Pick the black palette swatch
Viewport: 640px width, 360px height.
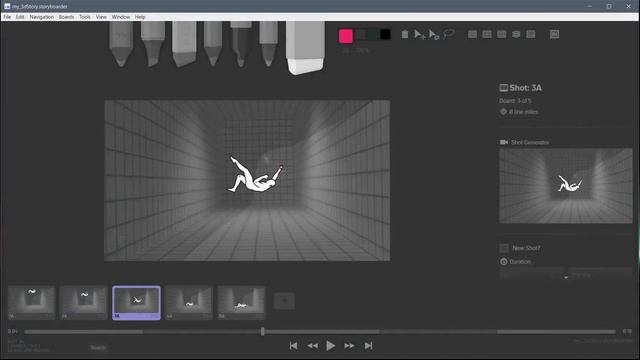[385, 35]
